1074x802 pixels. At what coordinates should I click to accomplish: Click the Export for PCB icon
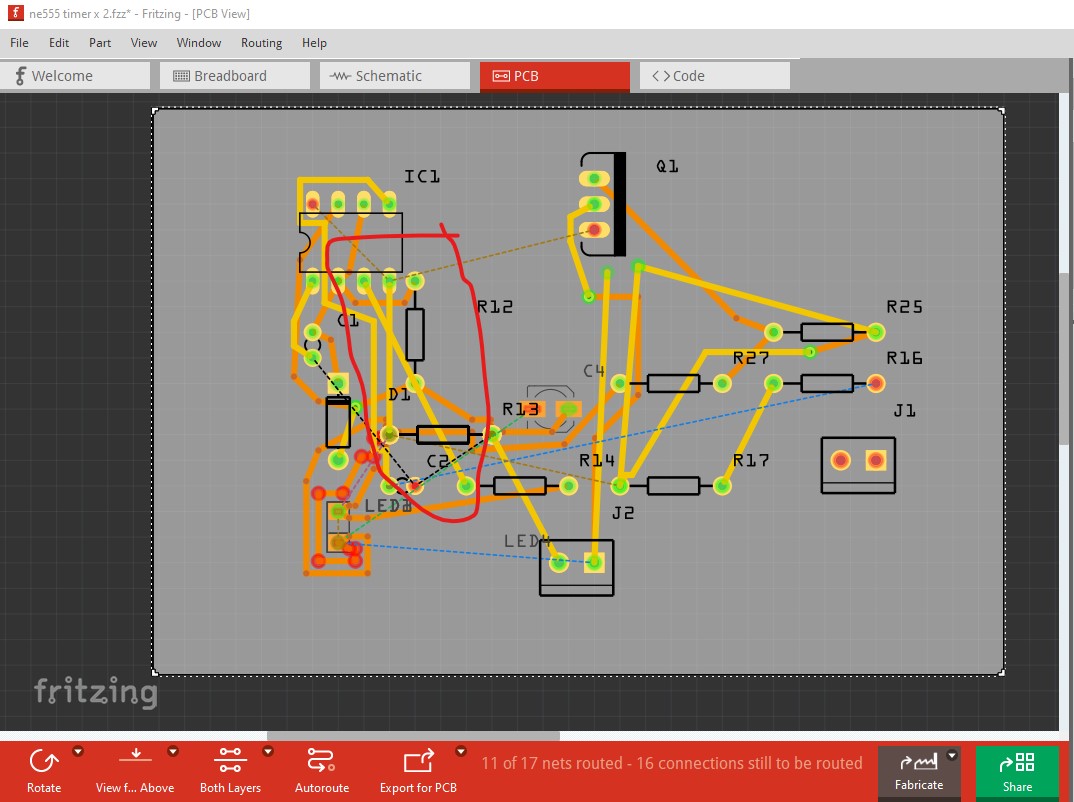[418, 762]
